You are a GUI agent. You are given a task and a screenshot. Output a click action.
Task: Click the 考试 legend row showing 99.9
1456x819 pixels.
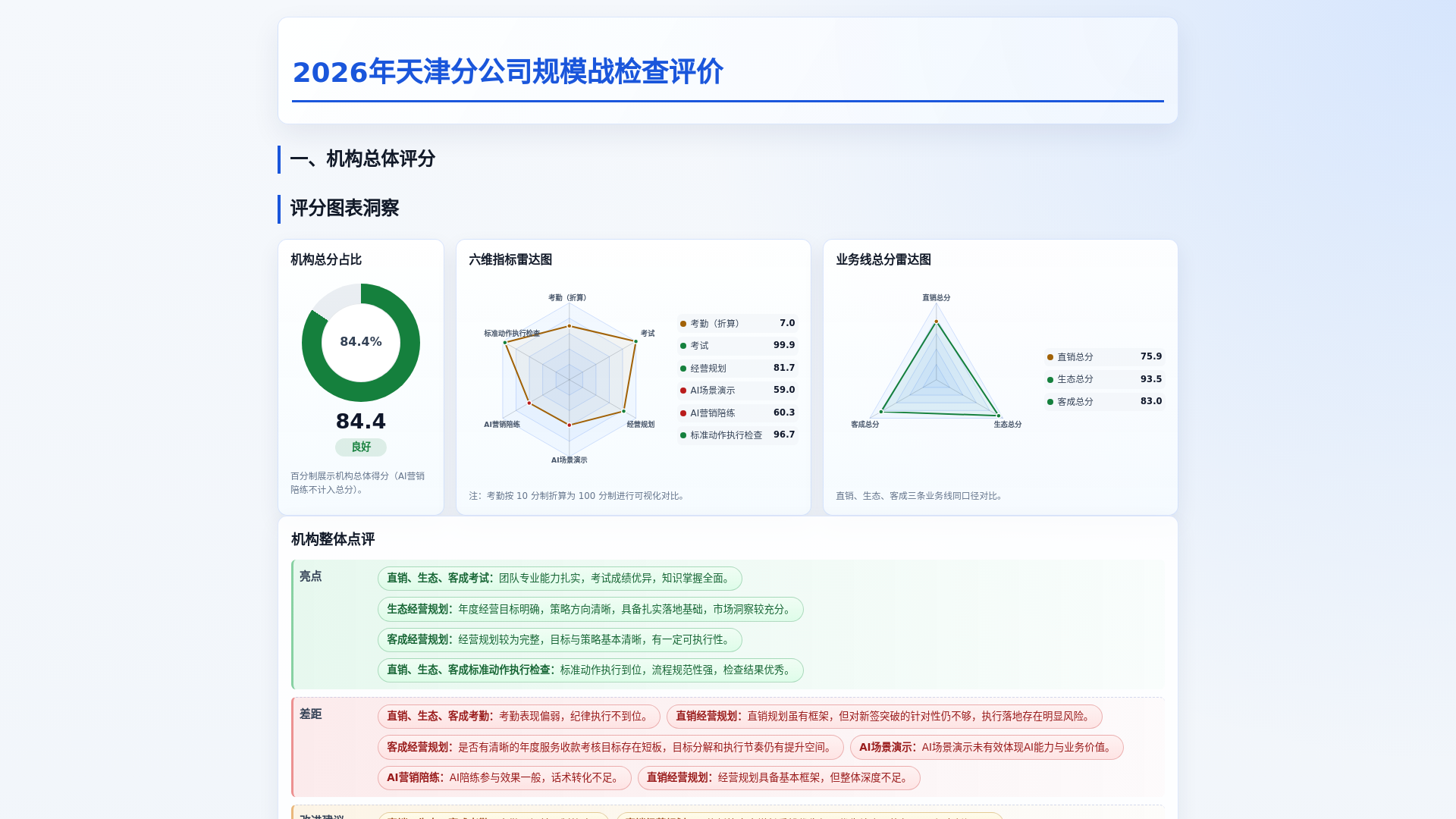point(738,346)
